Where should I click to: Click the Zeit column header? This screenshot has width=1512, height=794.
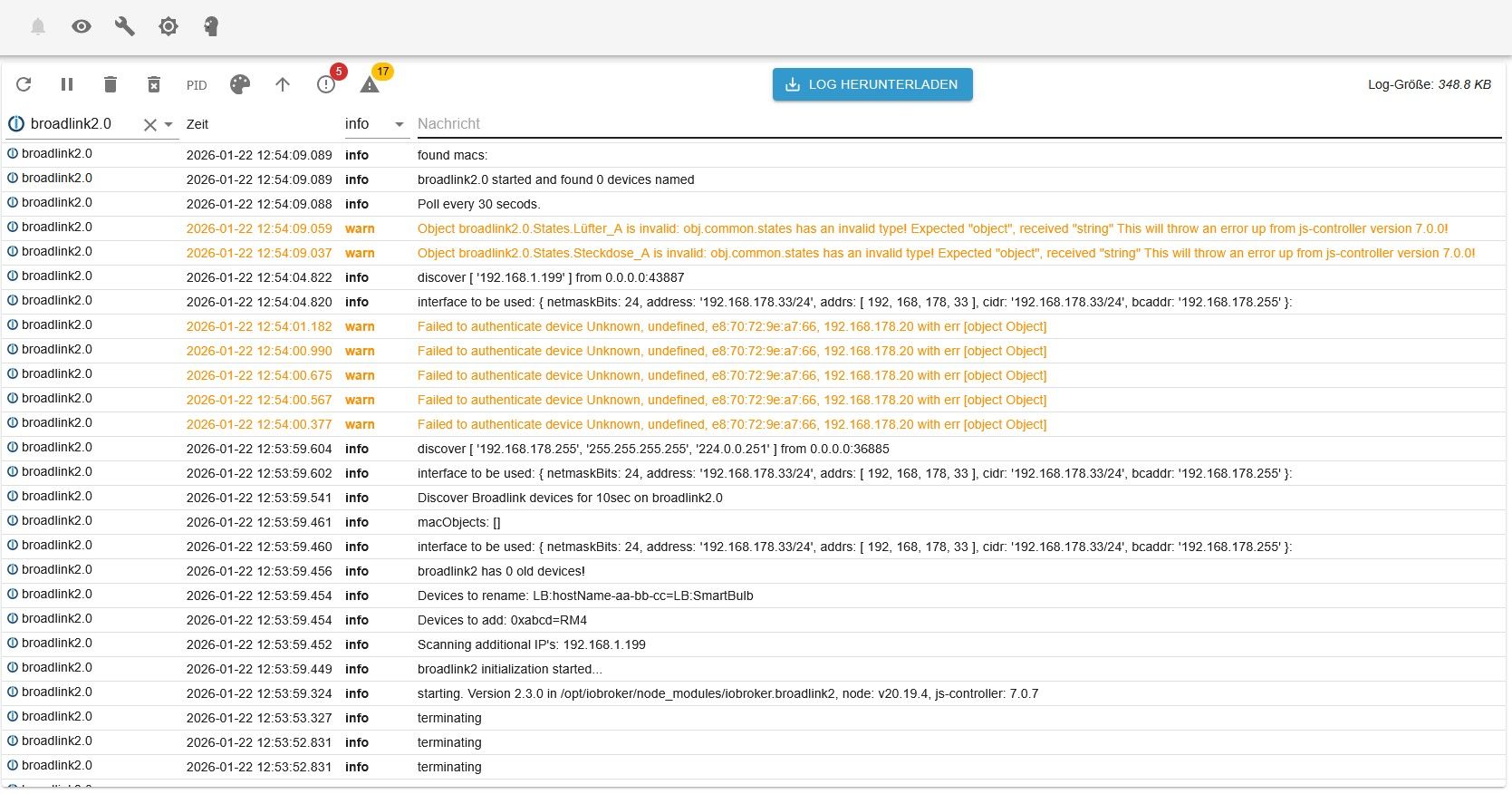[x=197, y=124]
